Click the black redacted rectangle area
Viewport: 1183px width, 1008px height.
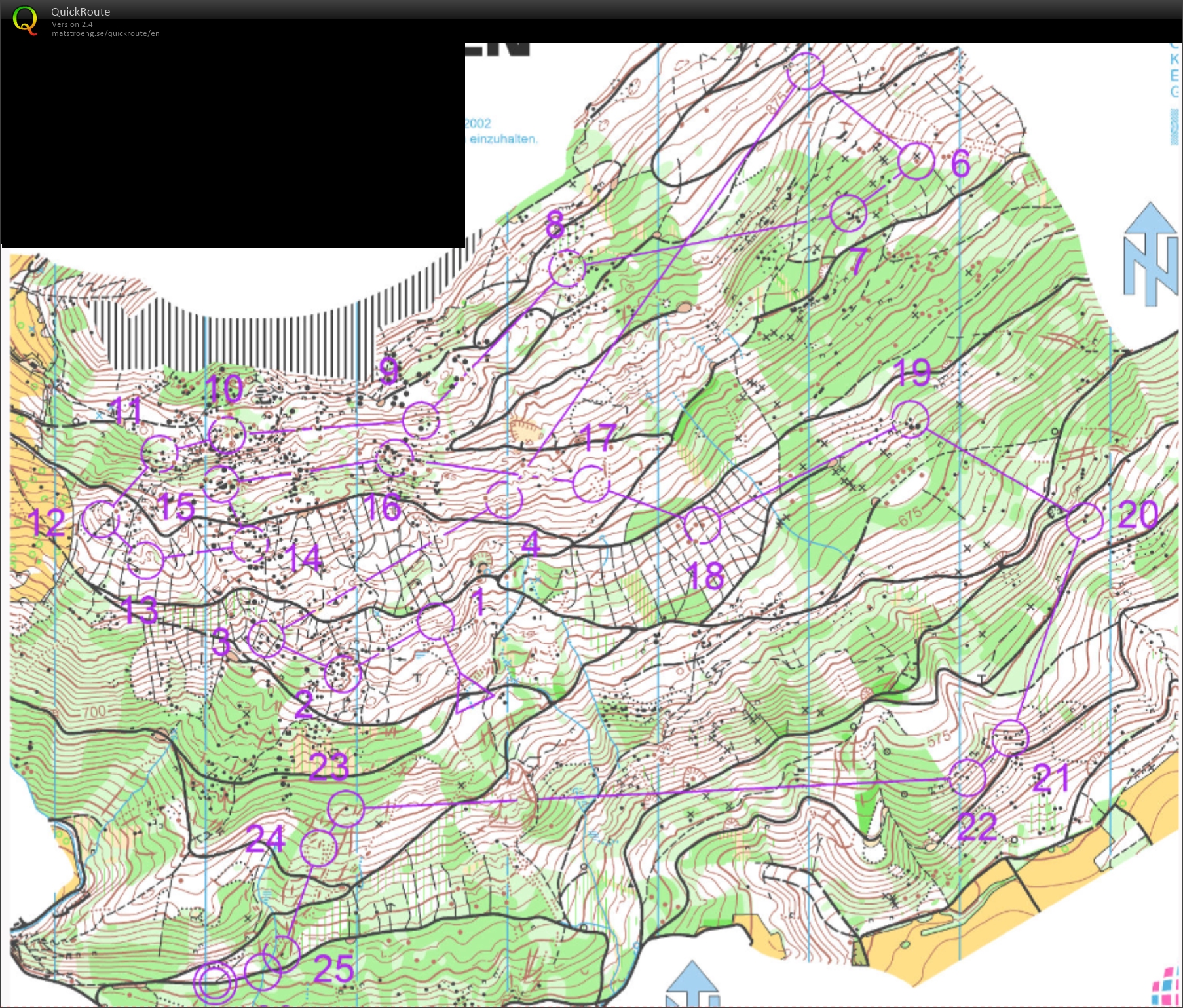pos(233,145)
